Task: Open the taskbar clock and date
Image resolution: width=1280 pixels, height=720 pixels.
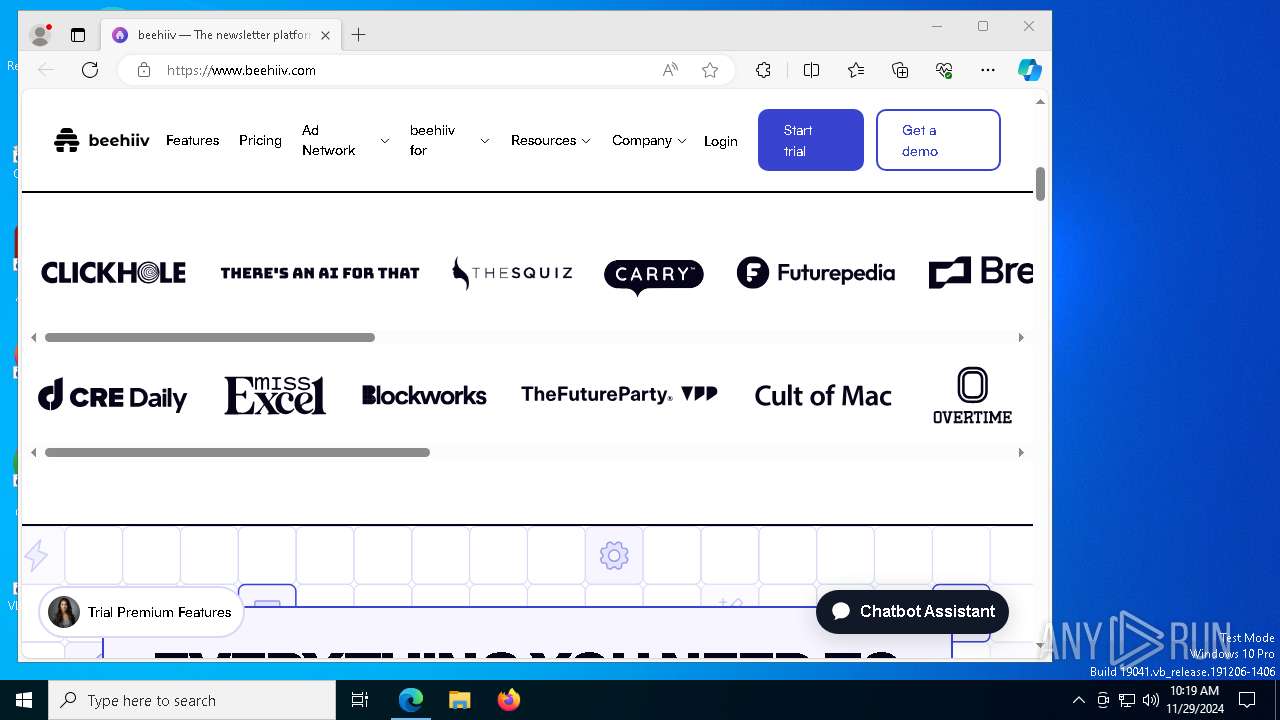Action: 1194,700
